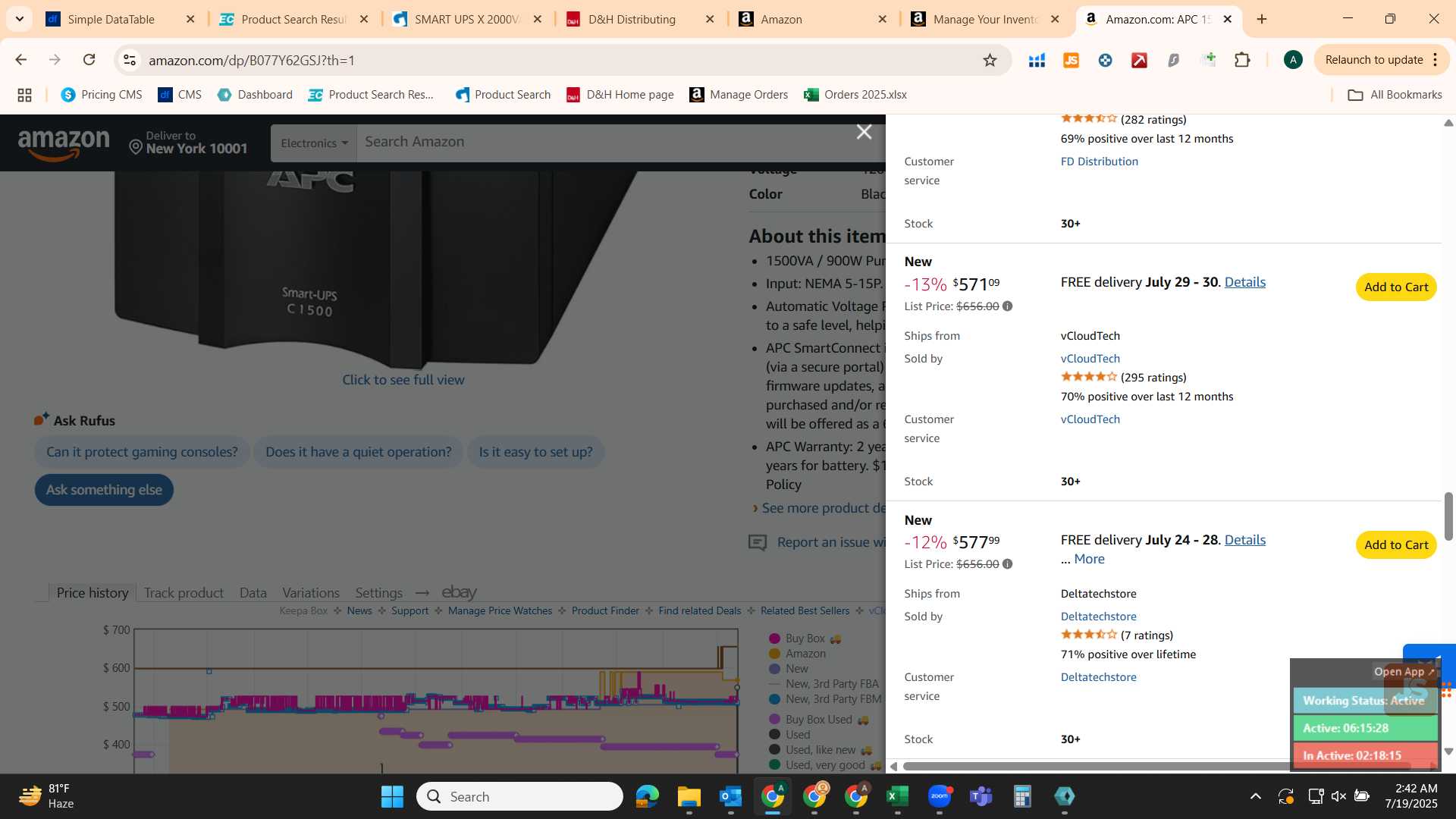
Task: Open the orange JS extension icon
Action: pos(1071,60)
